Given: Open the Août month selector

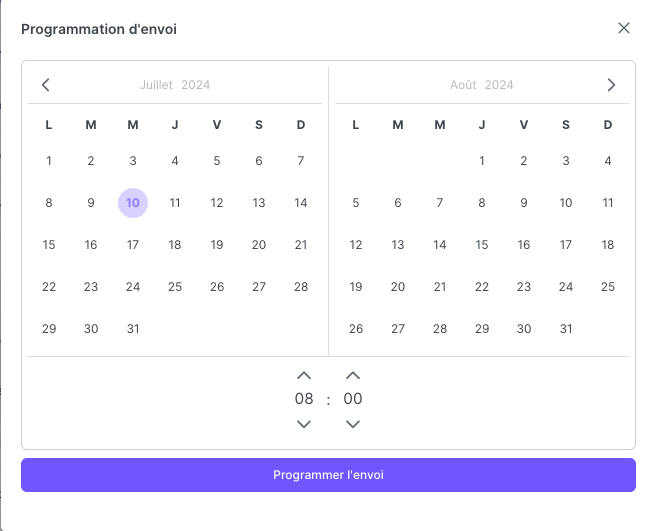Looking at the screenshot, I should (x=463, y=85).
